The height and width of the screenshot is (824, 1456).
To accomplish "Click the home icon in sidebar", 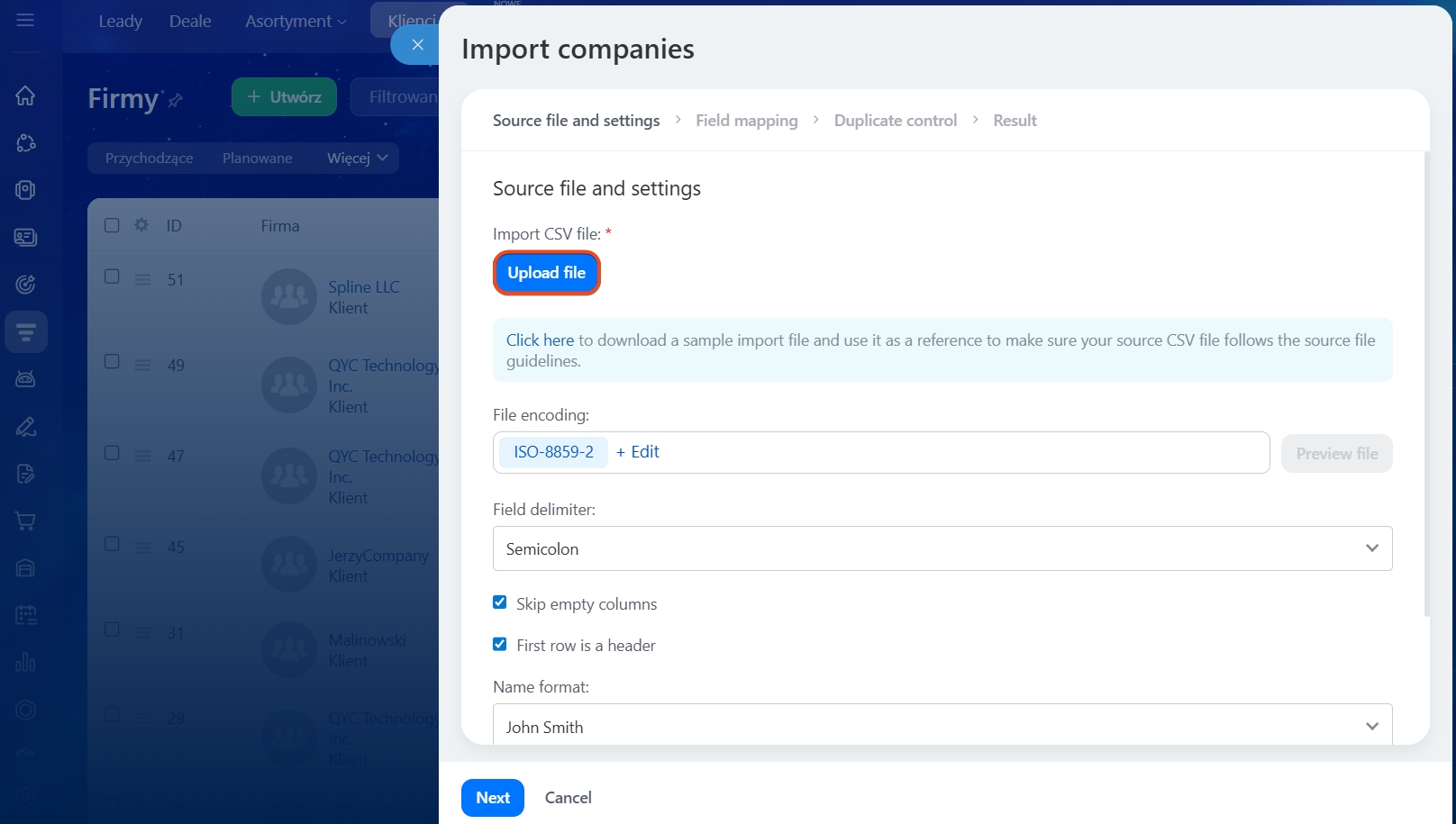I will pyautogui.click(x=25, y=95).
